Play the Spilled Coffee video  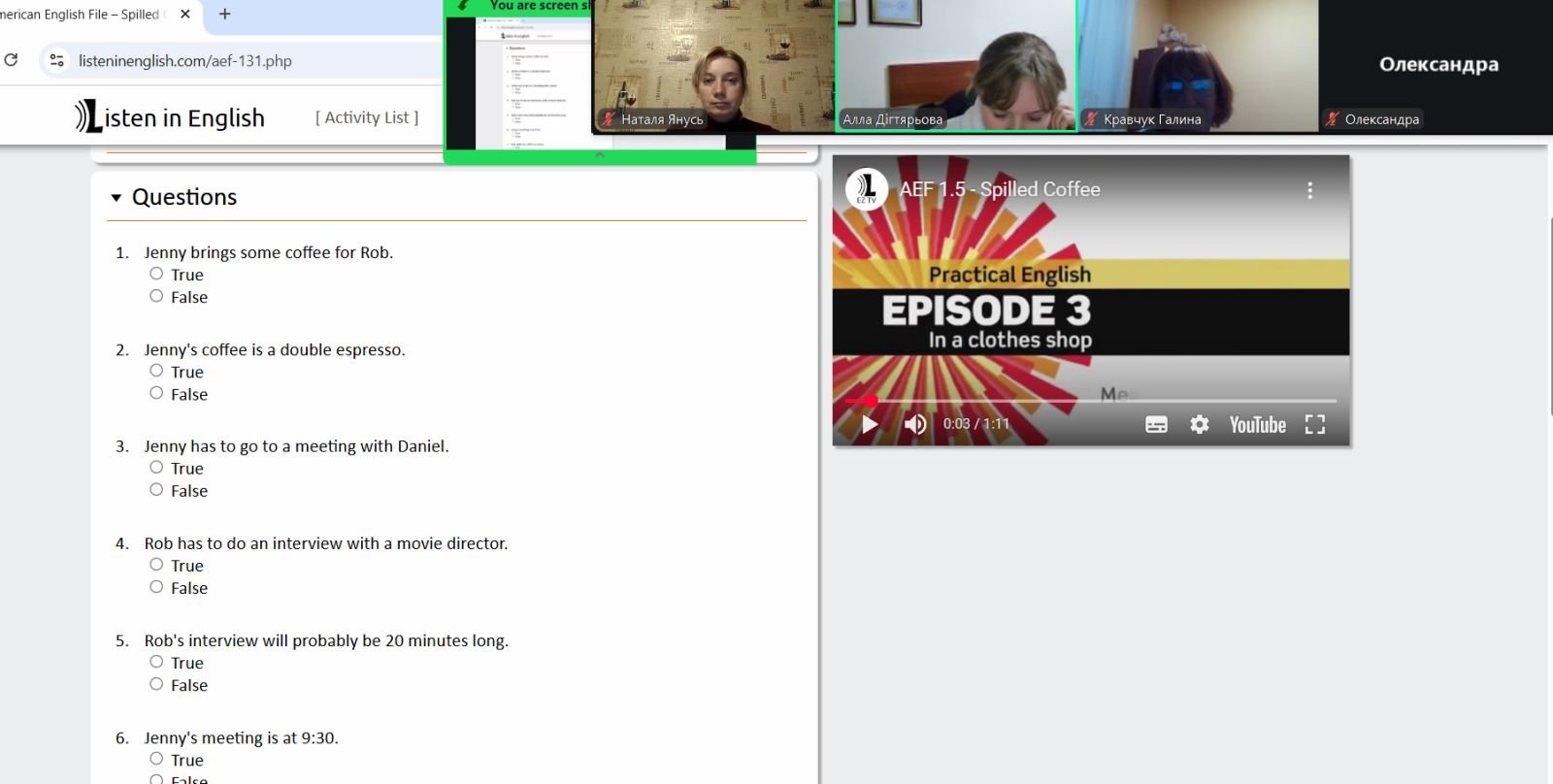(870, 424)
